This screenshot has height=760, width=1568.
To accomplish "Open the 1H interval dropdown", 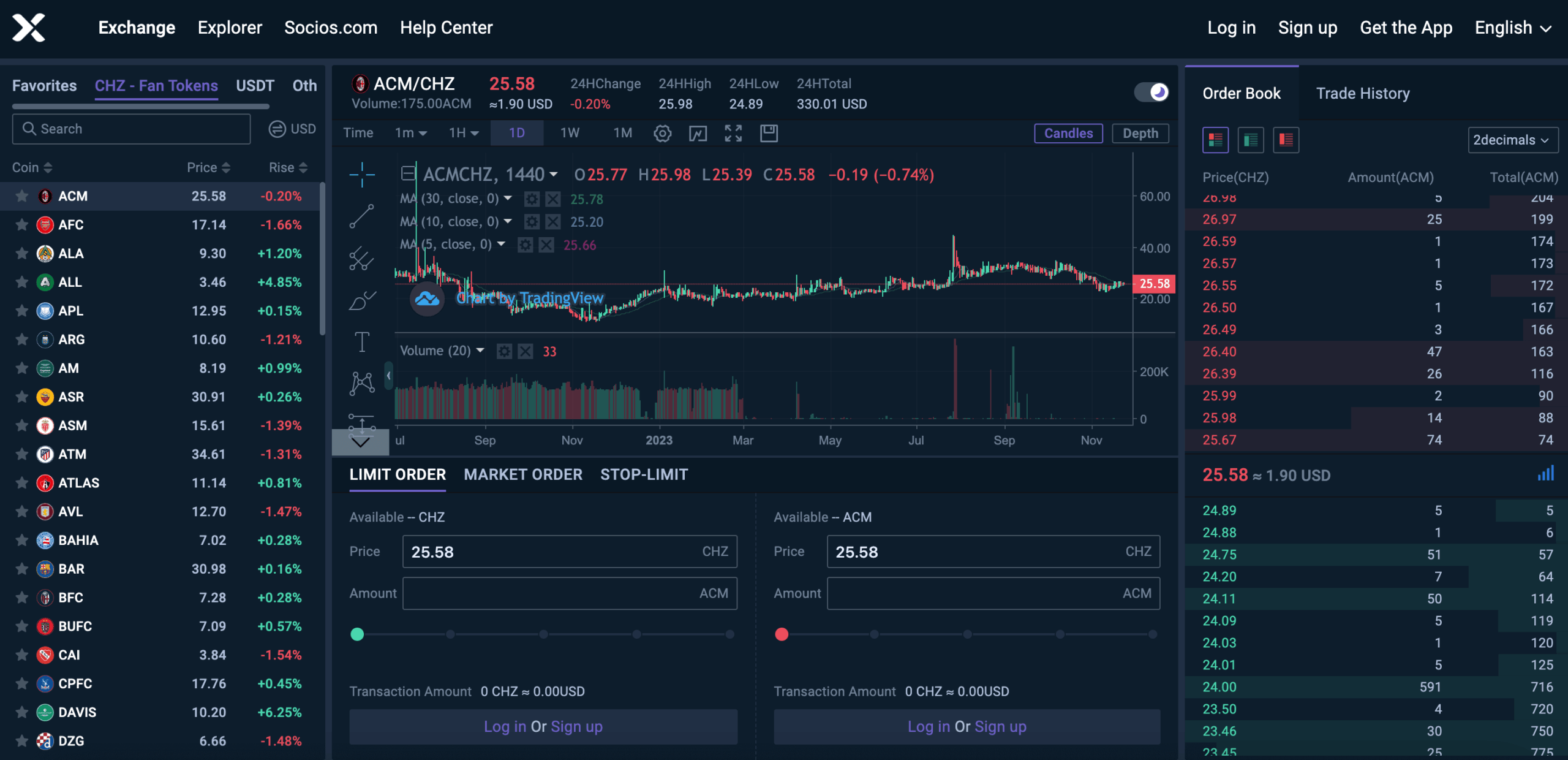I will click(x=464, y=133).
